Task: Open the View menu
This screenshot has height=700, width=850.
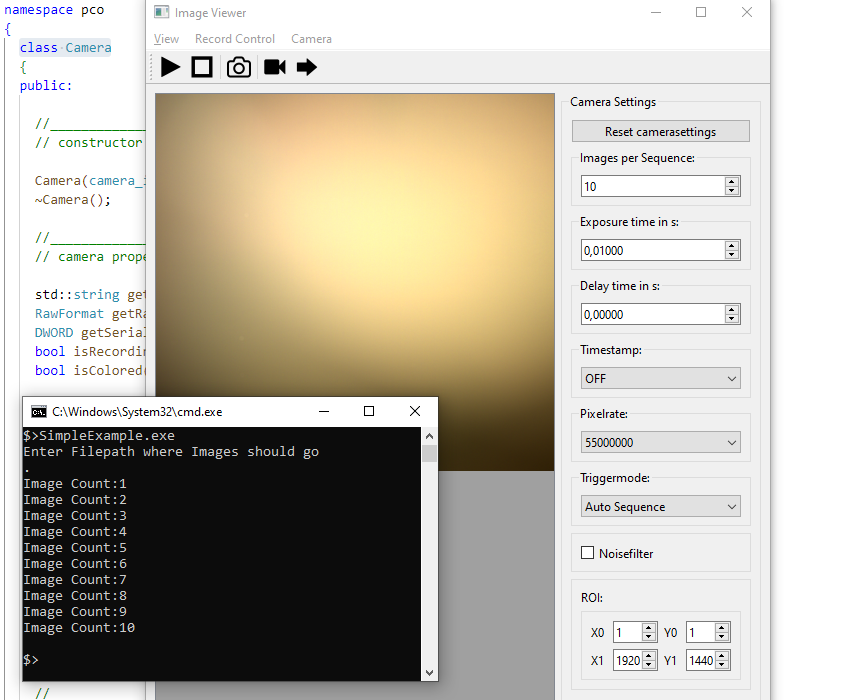Action: 166,39
